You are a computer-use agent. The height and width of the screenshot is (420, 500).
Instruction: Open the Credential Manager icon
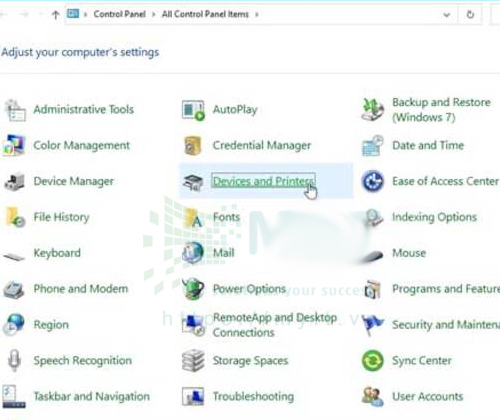193,146
